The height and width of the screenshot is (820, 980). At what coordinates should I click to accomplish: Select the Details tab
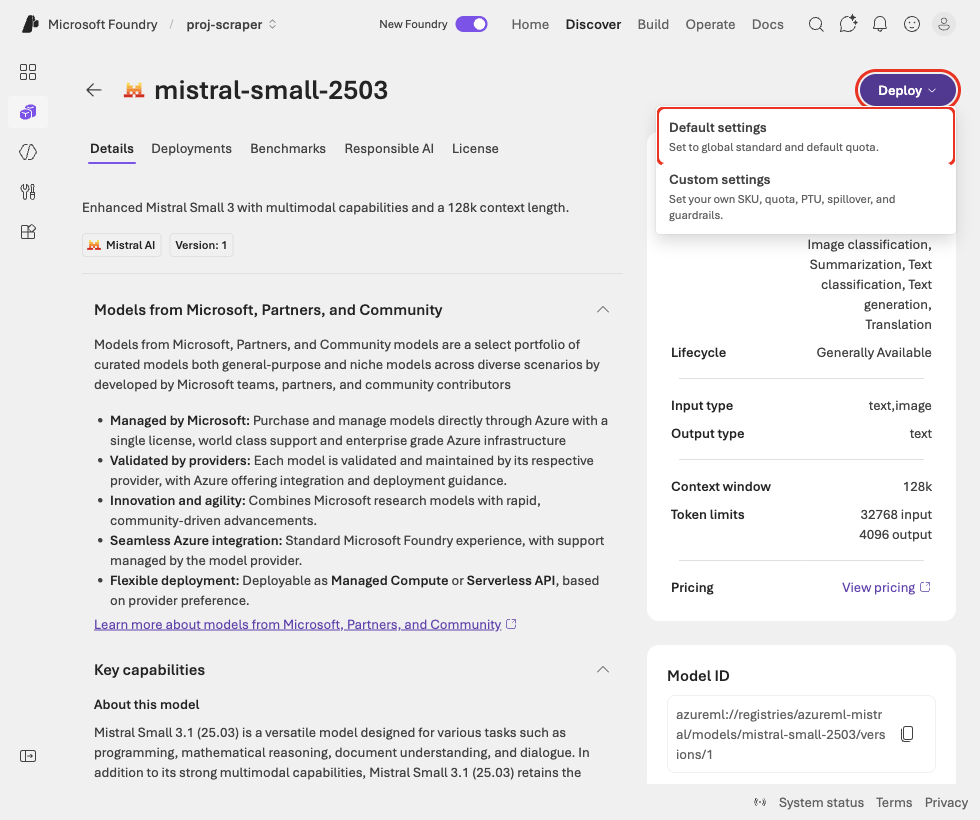point(112,149)
